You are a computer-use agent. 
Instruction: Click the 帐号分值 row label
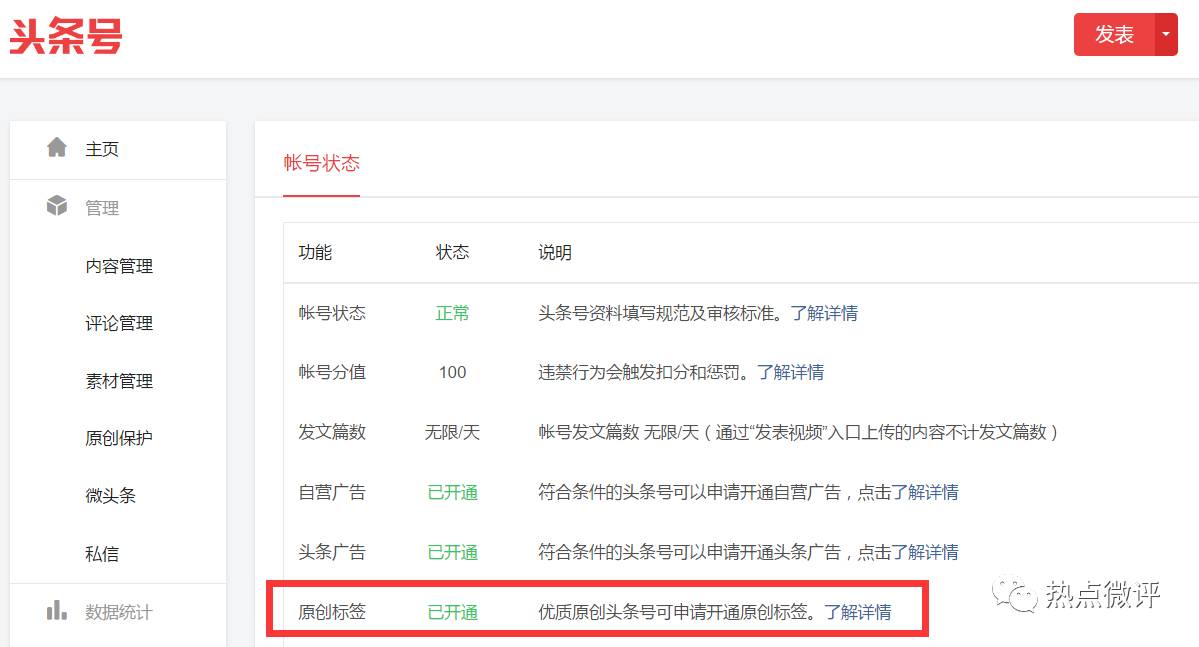[x=332, y=372]
